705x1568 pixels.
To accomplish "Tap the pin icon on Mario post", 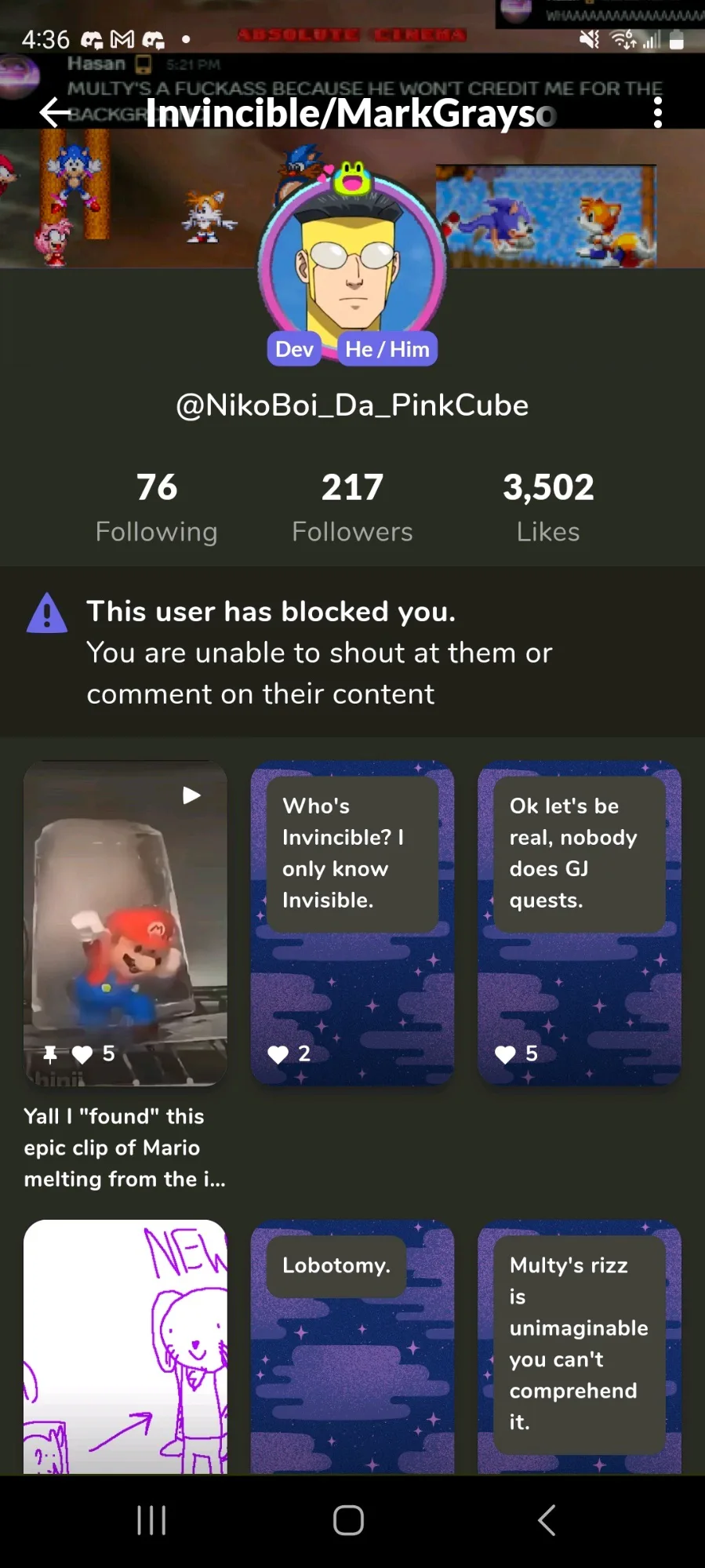I will point(50,1054).
